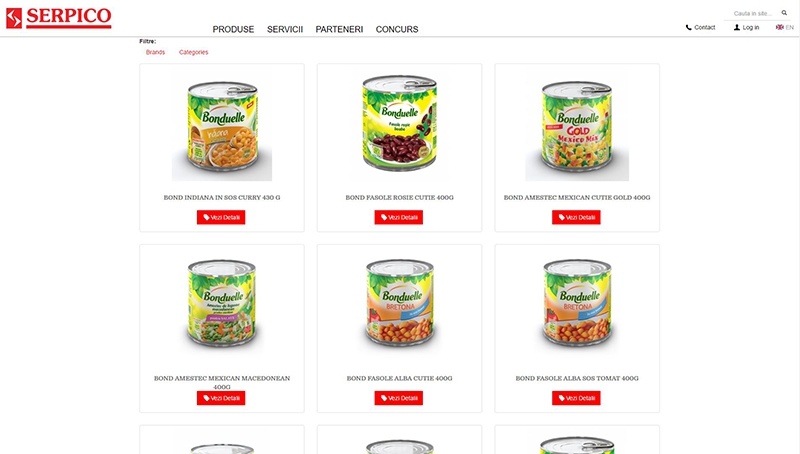Viewport: 800px width, 454px height.
Task: Click the BOND FASOLE ALBA SOS TOMAT title
Action: (x=577, y=379)
